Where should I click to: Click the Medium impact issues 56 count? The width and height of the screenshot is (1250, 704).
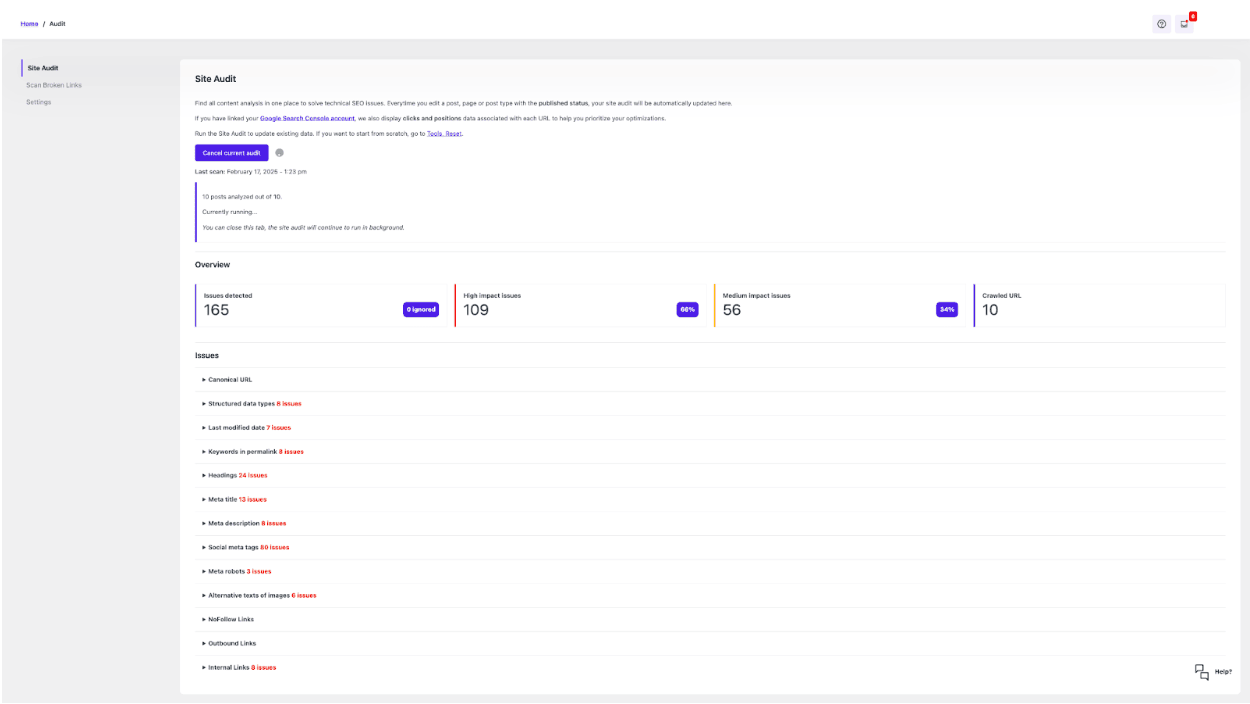(x=732, y=310)
